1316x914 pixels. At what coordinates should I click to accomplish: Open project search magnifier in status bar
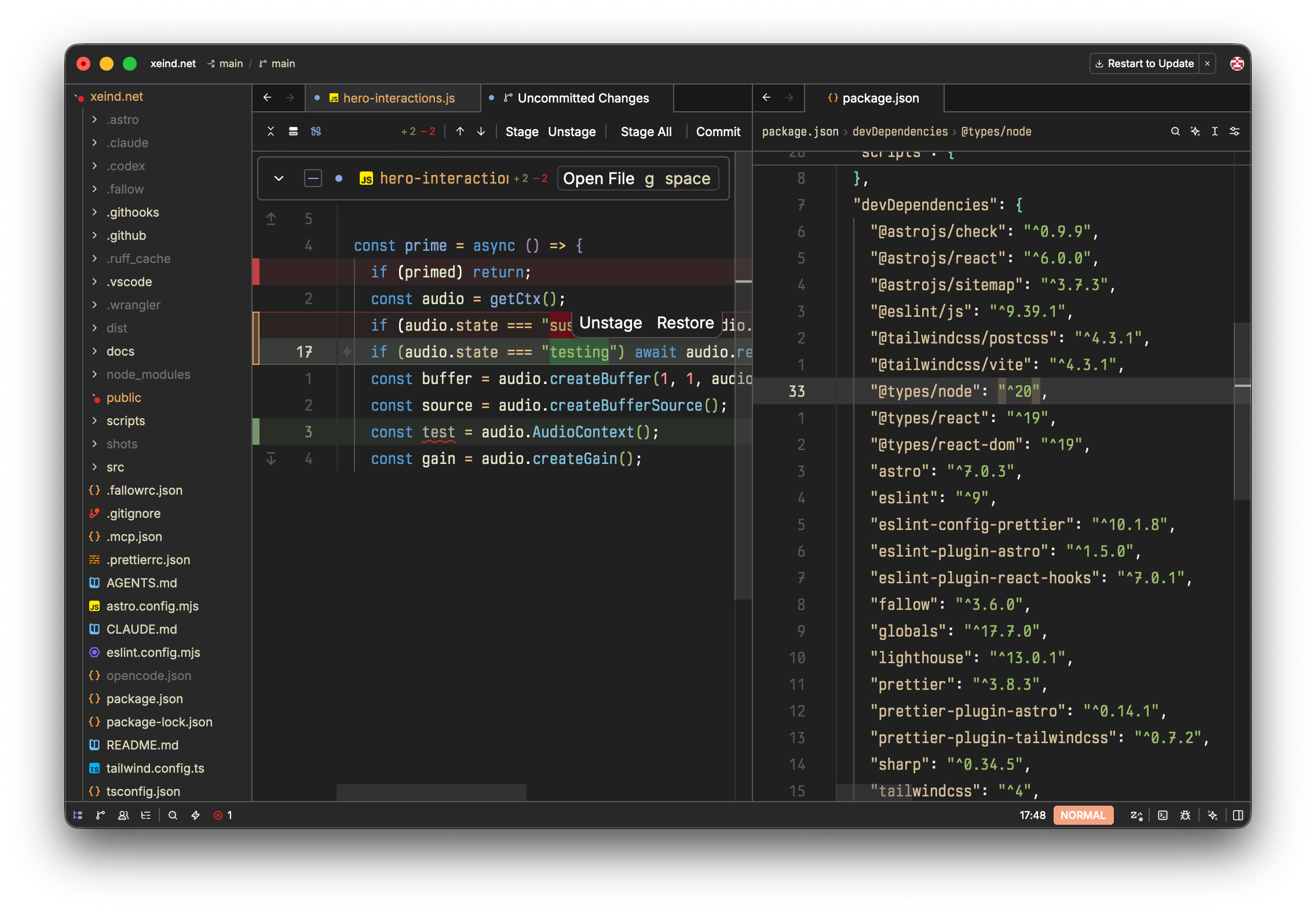[173, 815]
